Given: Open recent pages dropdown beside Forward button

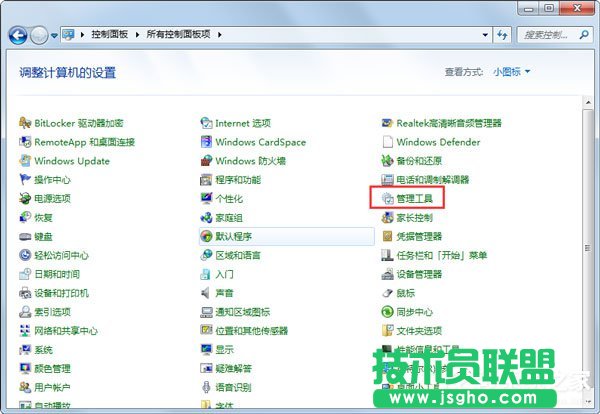Looking at the screenshot, I should 54,36.
